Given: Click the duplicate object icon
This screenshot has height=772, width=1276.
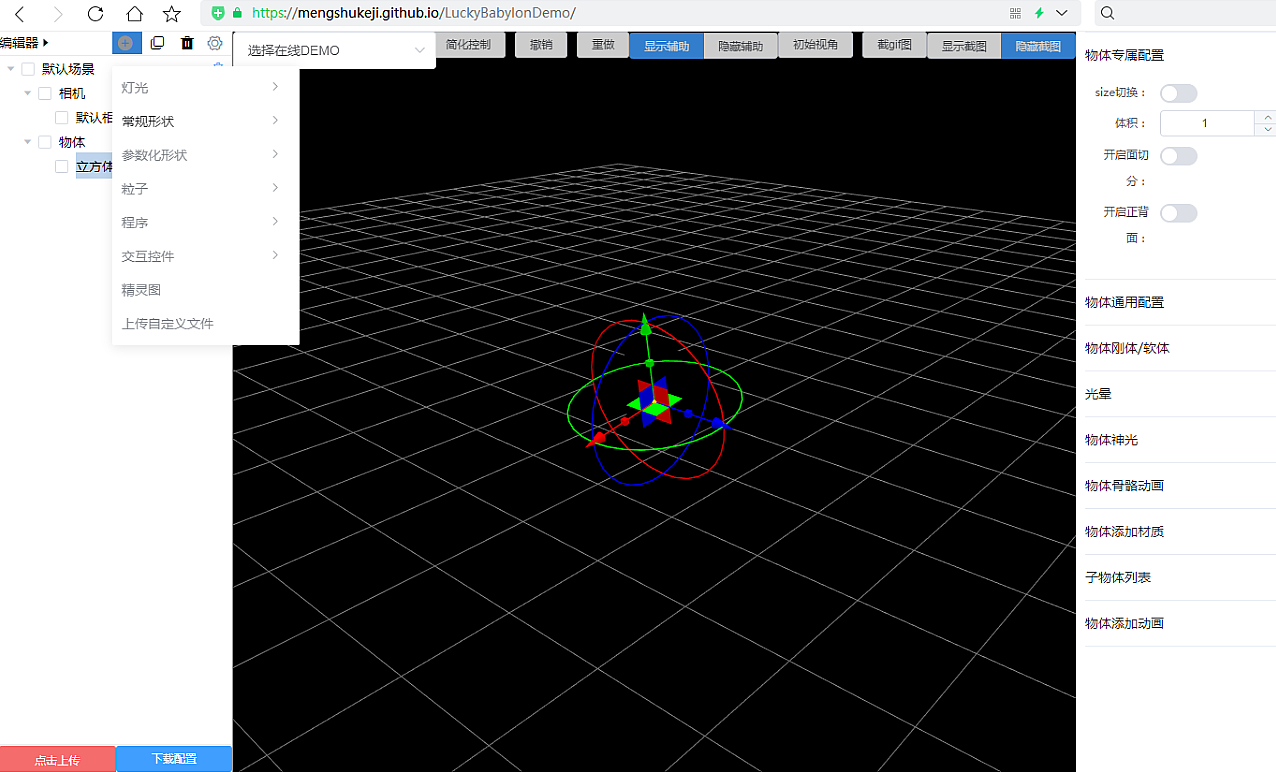Looking at the screenshot, I should click(x=157, y=43).
